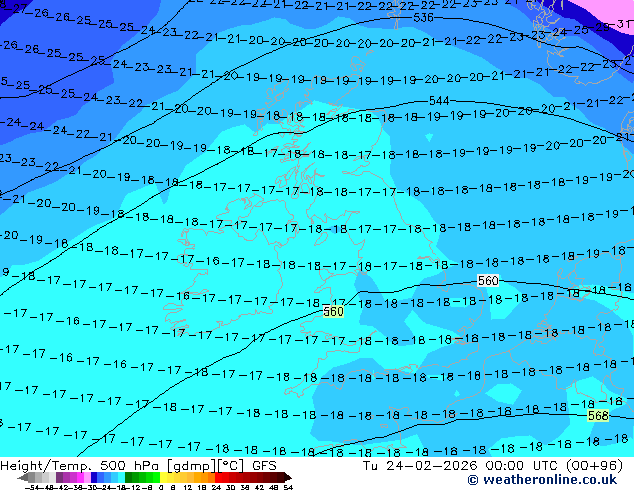
Task: Open the weatheronline.co.uk copyright link
Action: (542, 480)
